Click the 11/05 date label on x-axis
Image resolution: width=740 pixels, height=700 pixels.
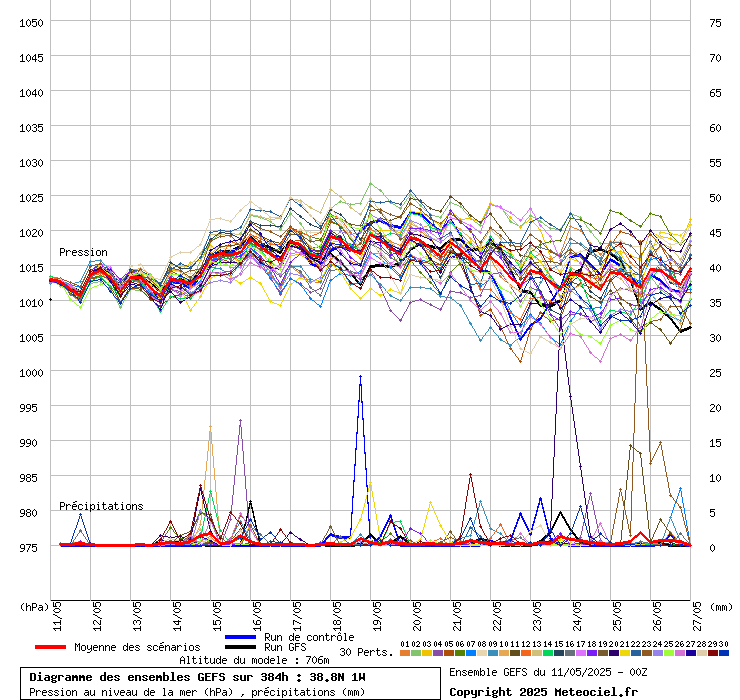point(58,616)
